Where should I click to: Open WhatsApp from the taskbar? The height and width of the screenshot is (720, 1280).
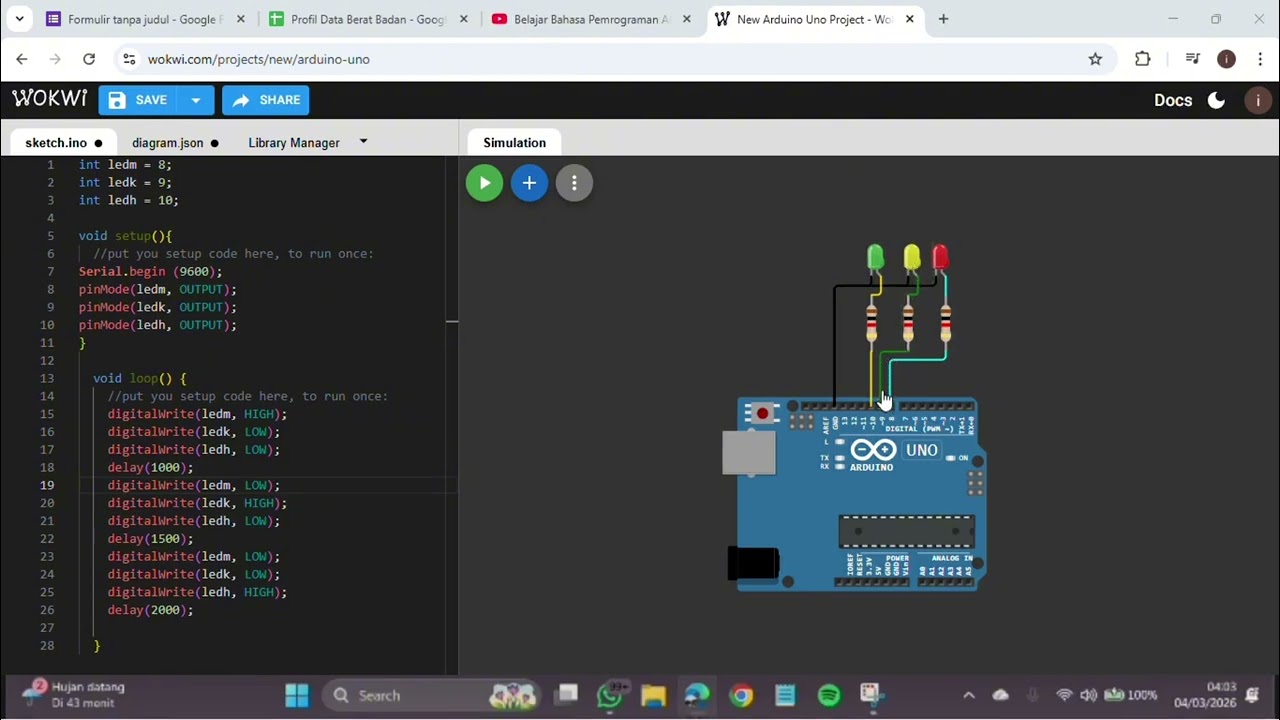click(609, 695)
